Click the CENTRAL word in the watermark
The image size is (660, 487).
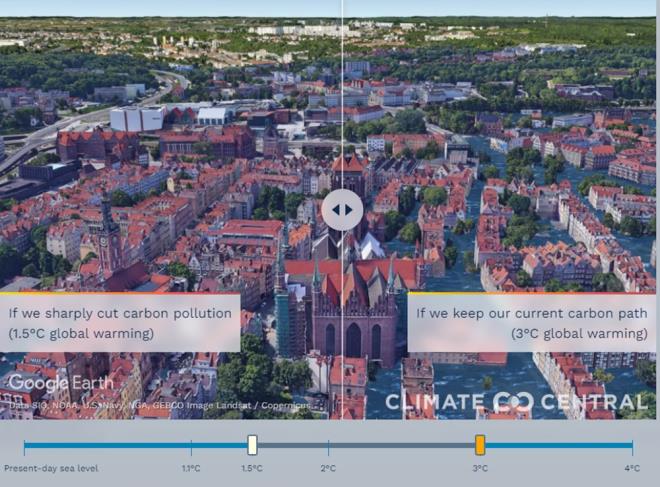pos(594,403)
